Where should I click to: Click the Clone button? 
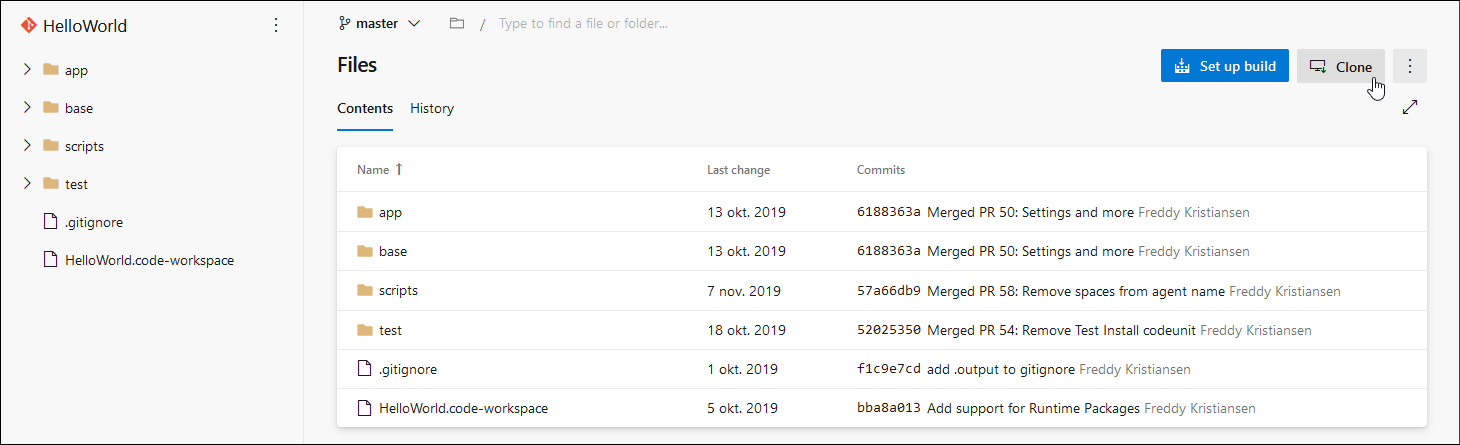(1341, 67)
